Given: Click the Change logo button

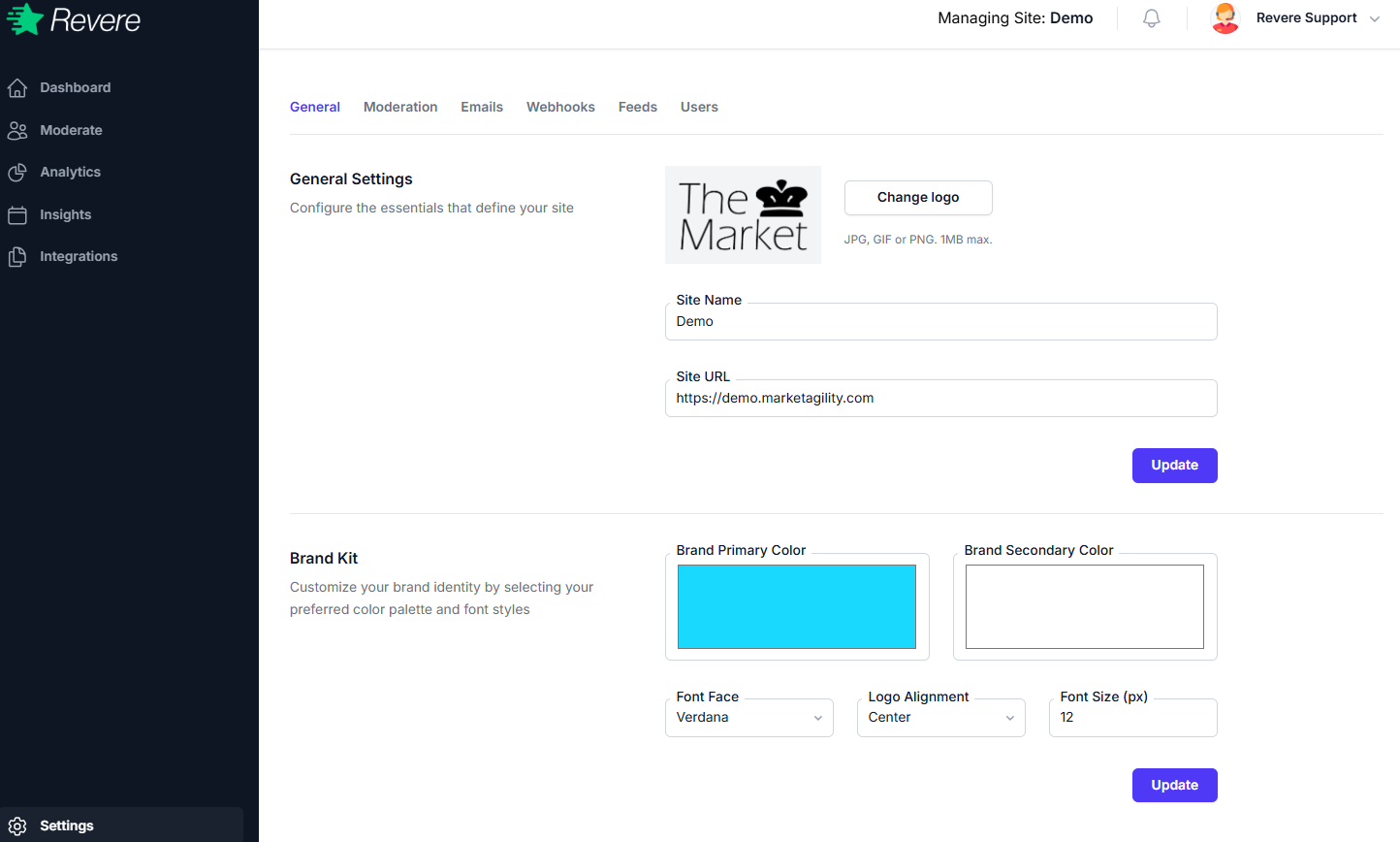Looking at the screenshot, I should [x=917, y=197].
